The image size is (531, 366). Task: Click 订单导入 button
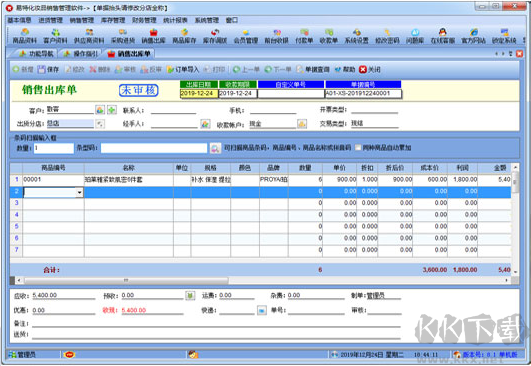[x=183, y=69]
